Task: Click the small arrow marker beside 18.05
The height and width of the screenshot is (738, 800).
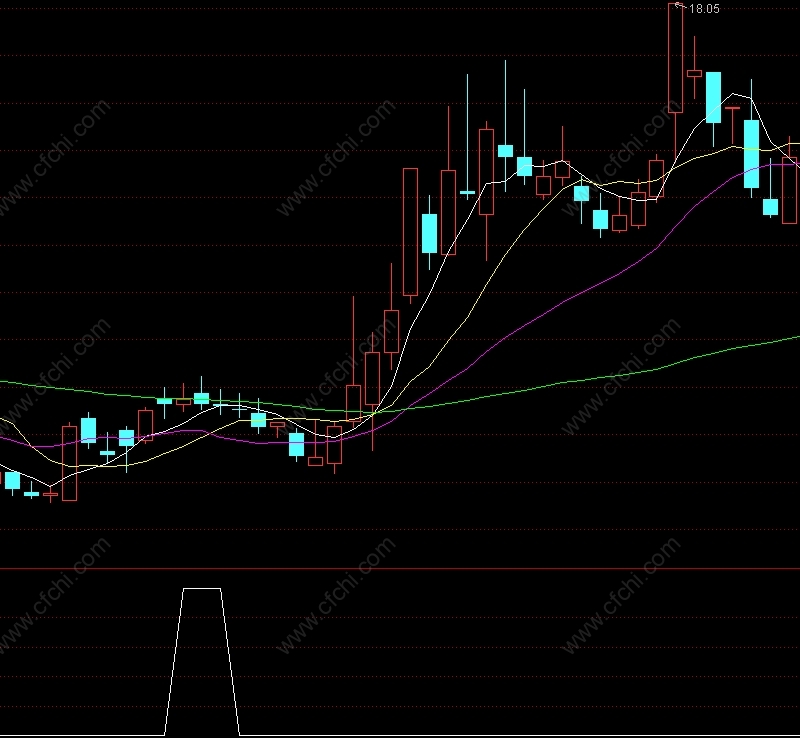Action: (680, 6)
